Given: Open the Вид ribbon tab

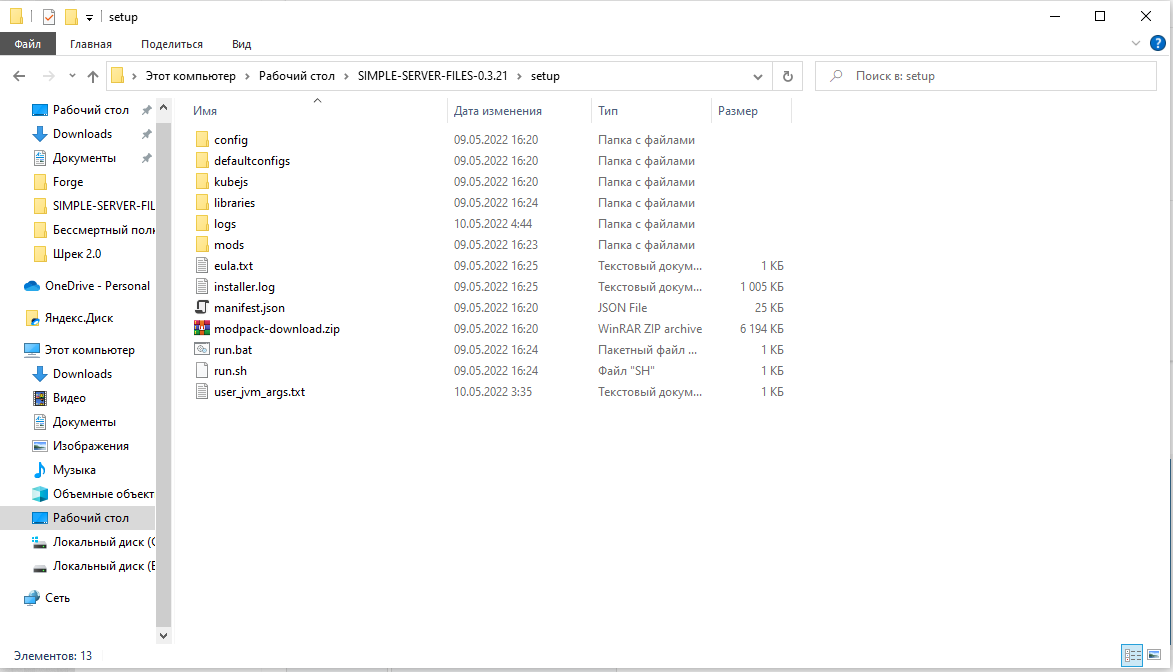Looking at the screenshot, I should tap(241, 44).
